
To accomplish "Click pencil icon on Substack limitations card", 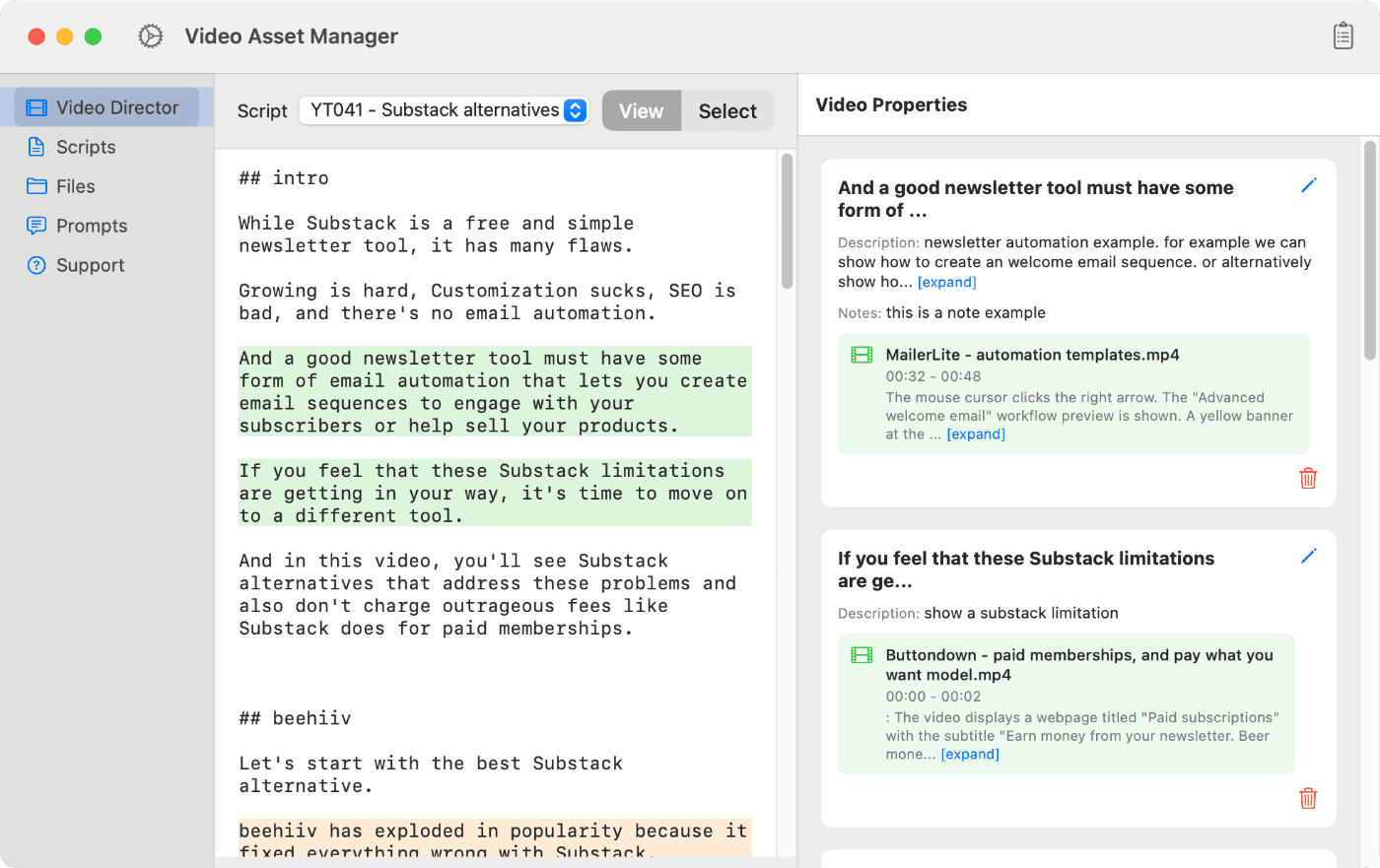I will pos(1309,556).
